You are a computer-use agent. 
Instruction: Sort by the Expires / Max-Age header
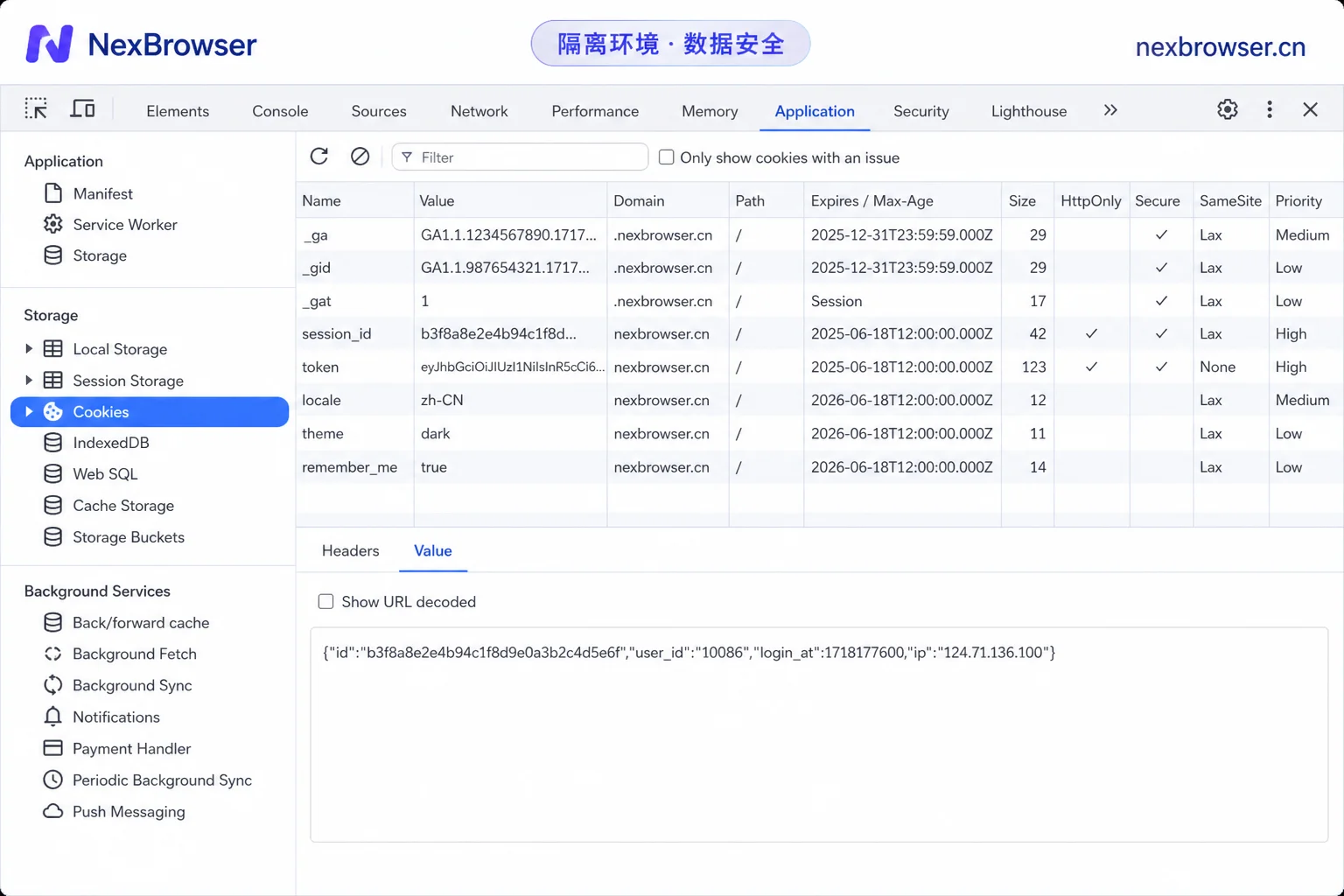(x=902, y=200)
